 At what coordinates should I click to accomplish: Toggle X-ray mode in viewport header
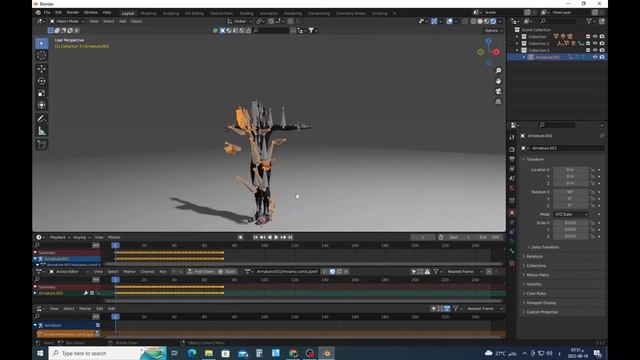[x=465, y=21]
